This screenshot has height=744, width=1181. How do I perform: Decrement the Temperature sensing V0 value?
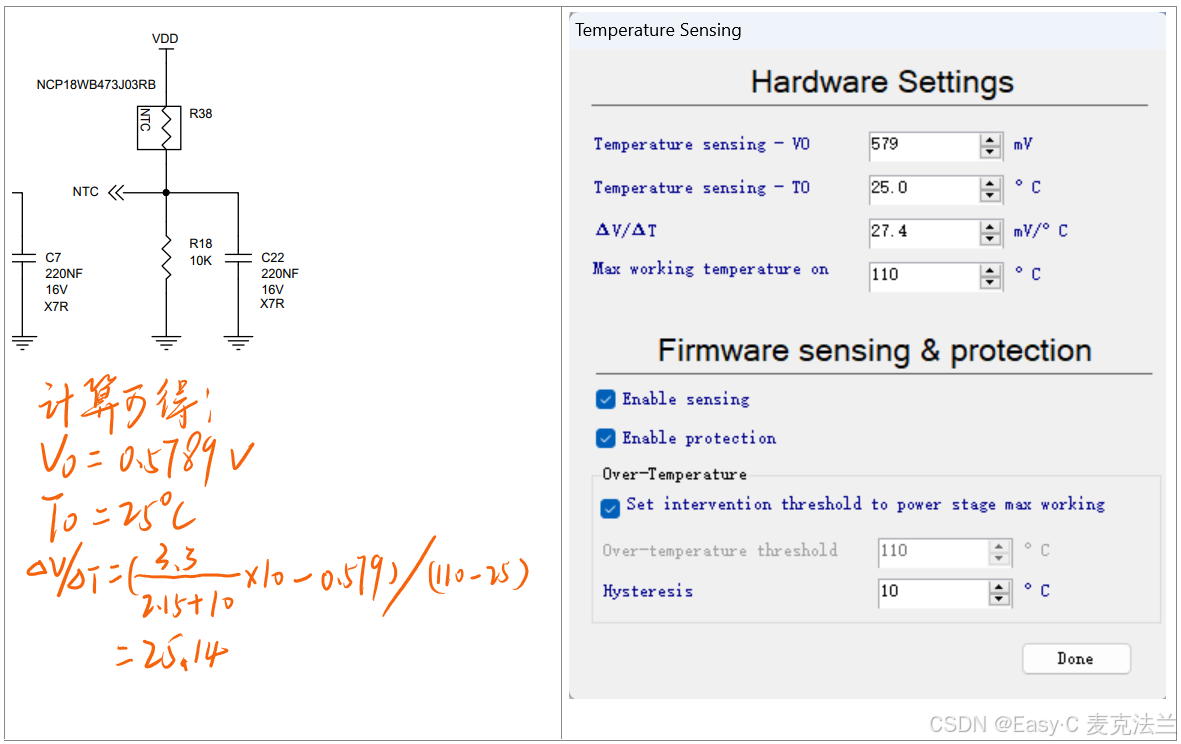click(990, 151)
